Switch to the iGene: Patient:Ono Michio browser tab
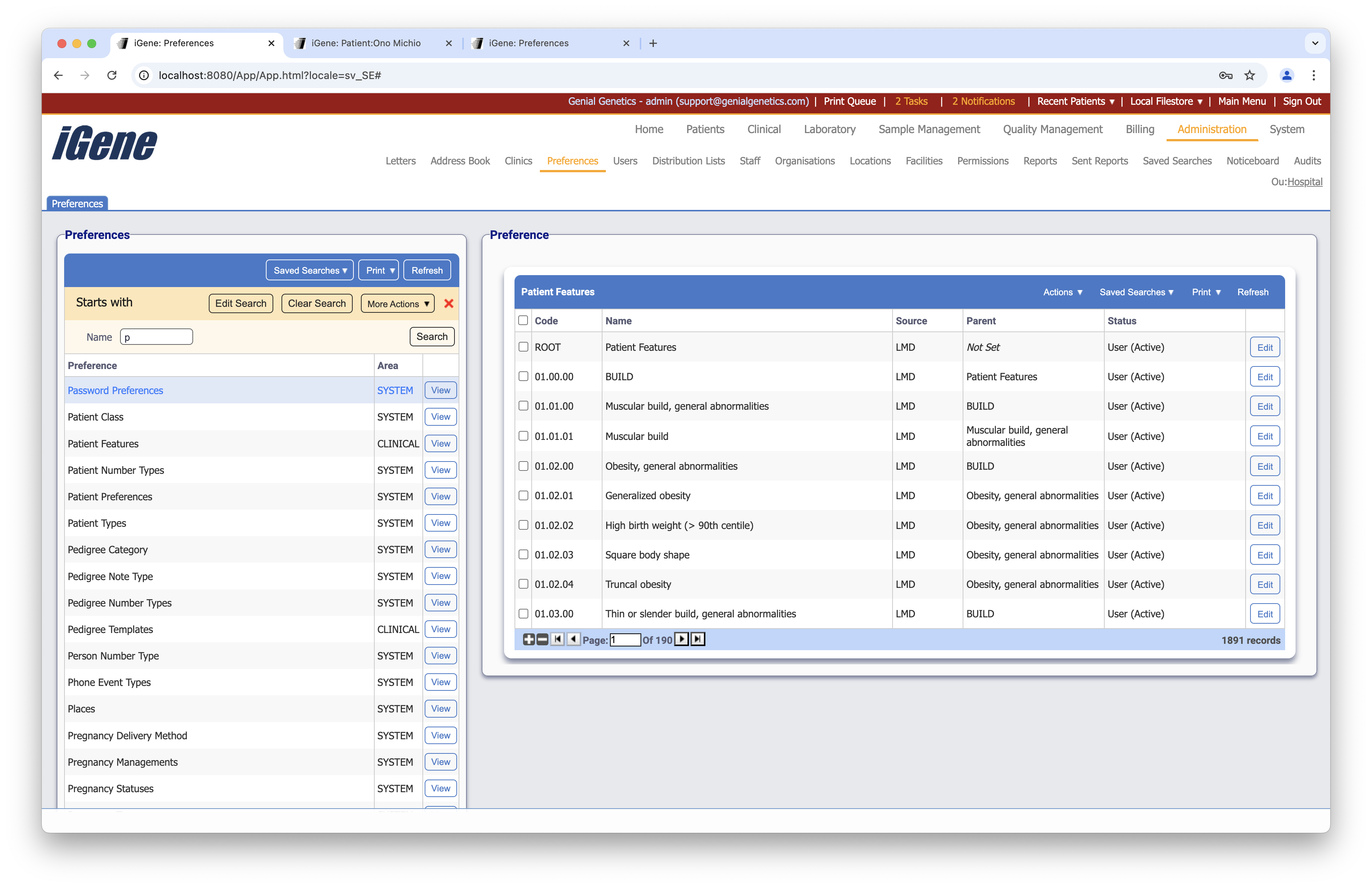The width and height of the screenshot is (1372, 888). coord(365,42)
